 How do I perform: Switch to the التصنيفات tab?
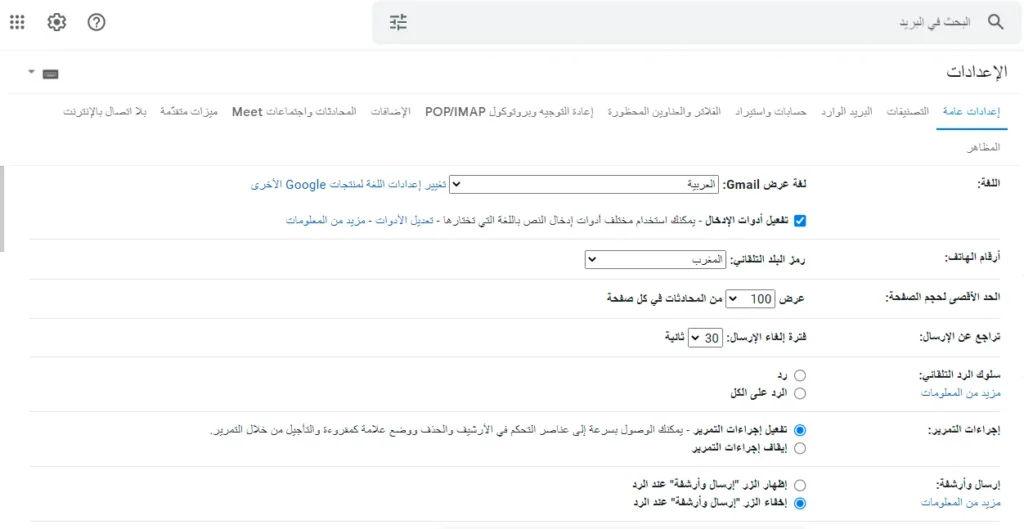pyautogui.click(x=908, y=112)
